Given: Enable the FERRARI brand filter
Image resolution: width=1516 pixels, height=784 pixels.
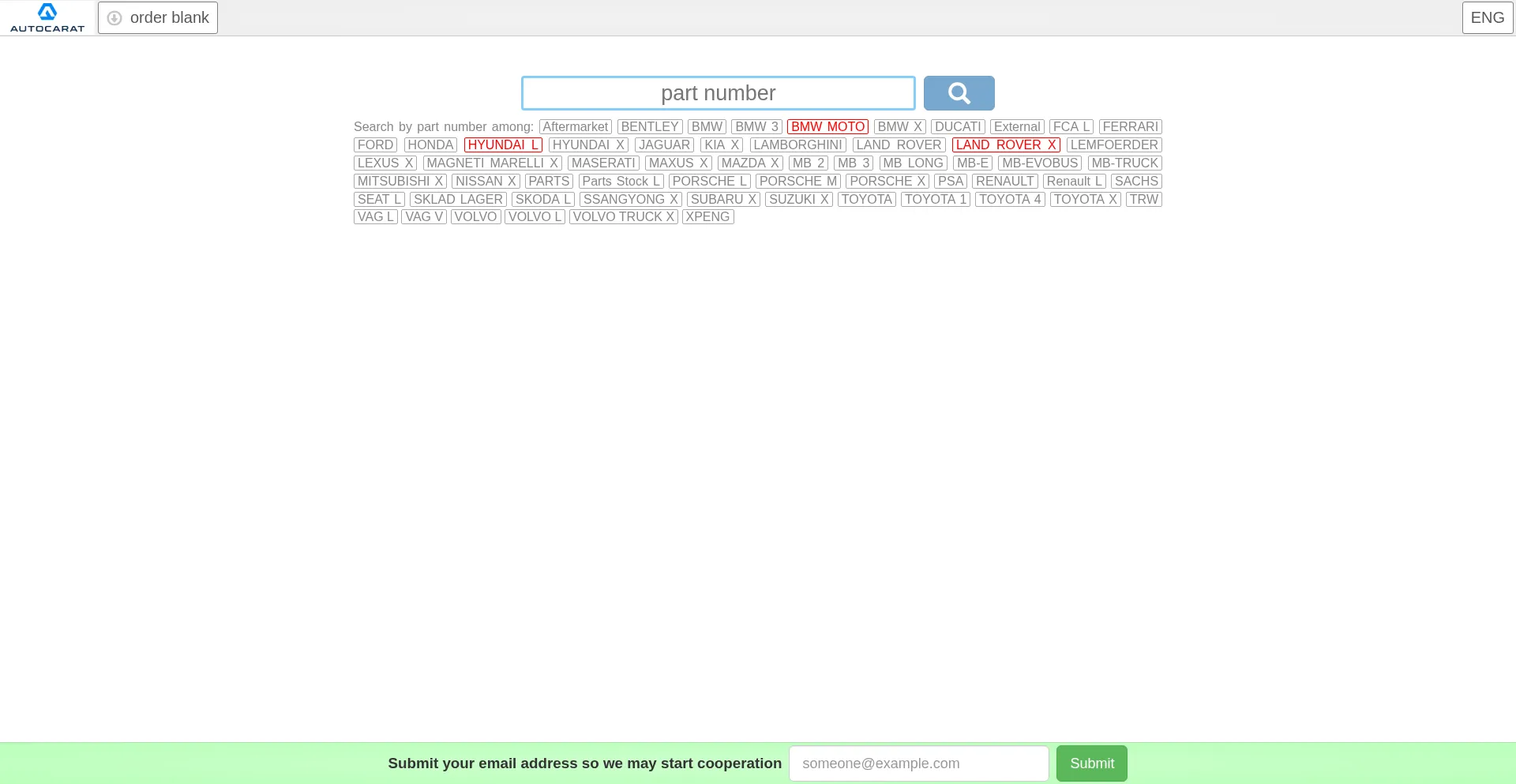Looking at the screenshot, I should pyautogui.click(x=1130, y=127).
